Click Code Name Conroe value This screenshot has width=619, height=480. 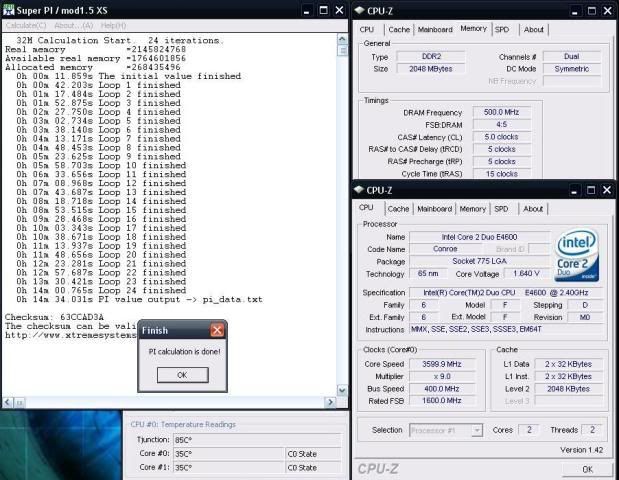445,249
